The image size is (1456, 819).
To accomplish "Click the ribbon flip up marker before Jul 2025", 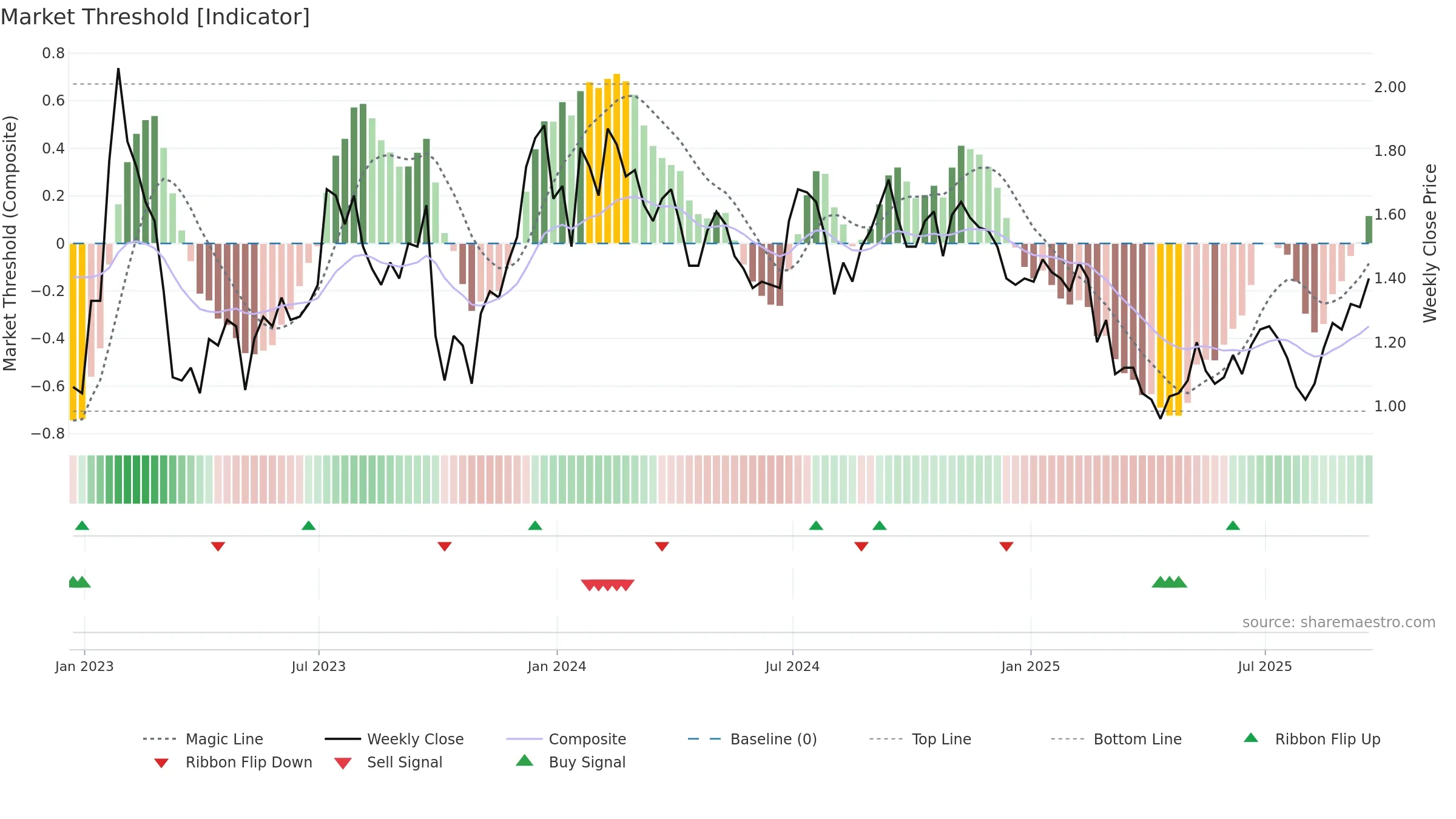I will [1233, 525].
